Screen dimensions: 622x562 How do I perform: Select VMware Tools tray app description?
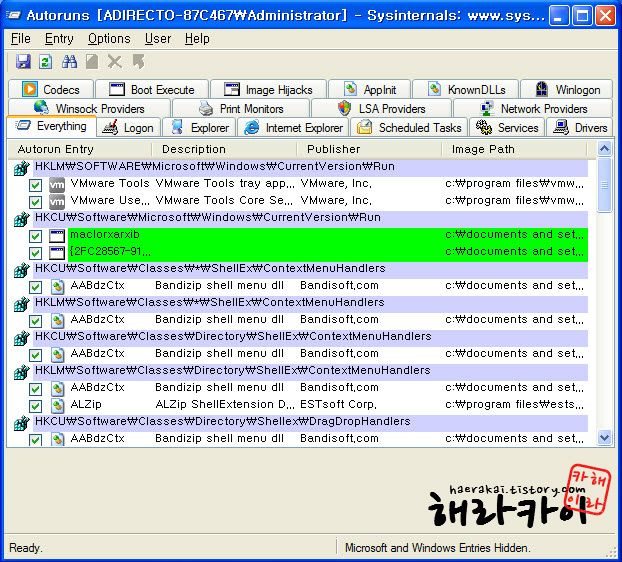tap(225, 184)
